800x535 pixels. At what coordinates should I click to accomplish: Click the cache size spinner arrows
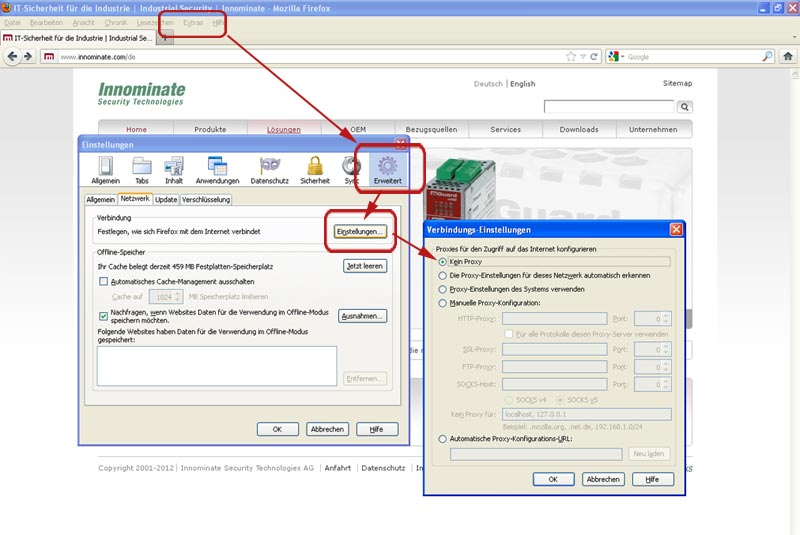pos(179,297)
